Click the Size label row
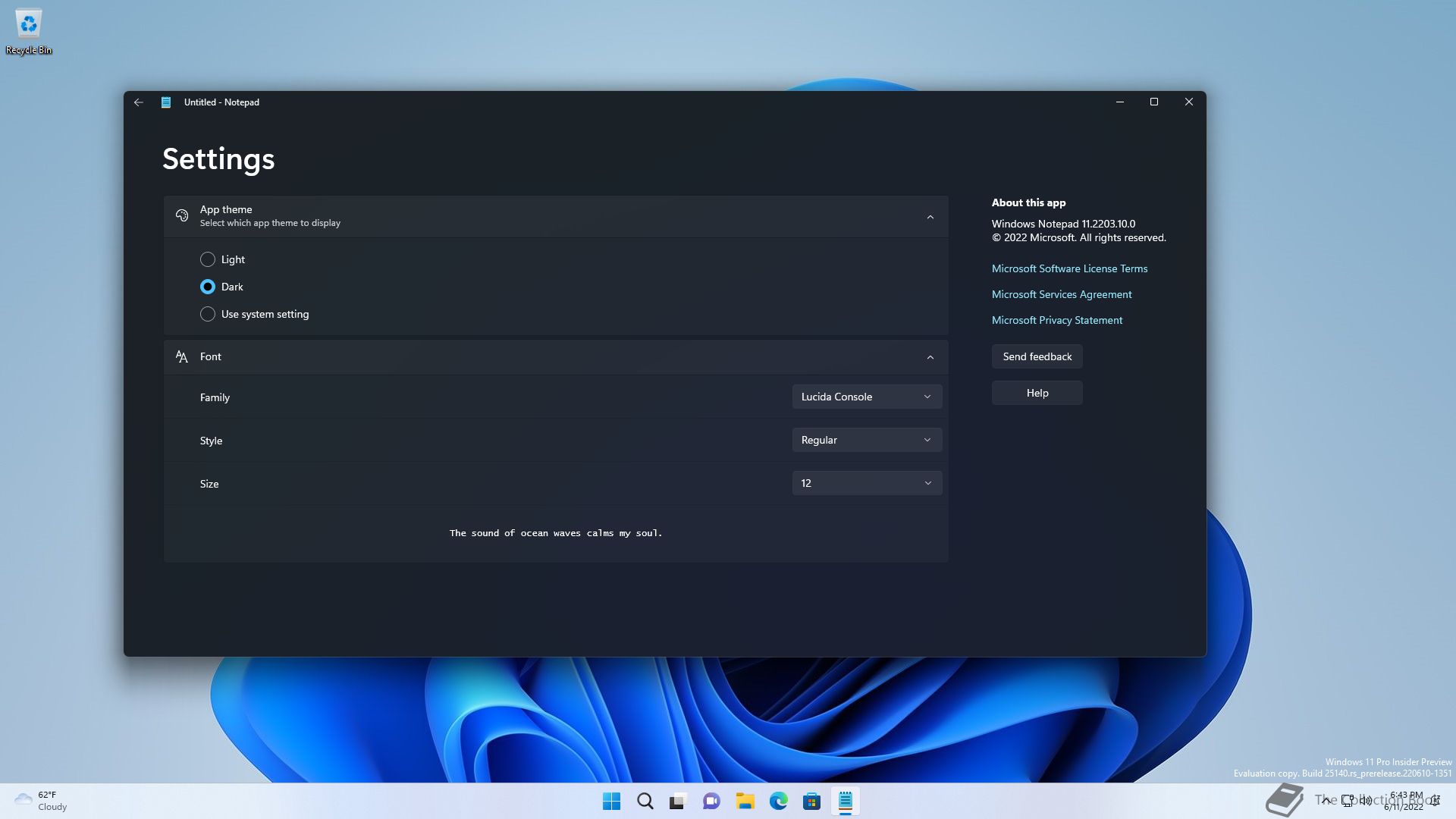1456x819 pixels. pyautogui.click(x=556, y=484)
